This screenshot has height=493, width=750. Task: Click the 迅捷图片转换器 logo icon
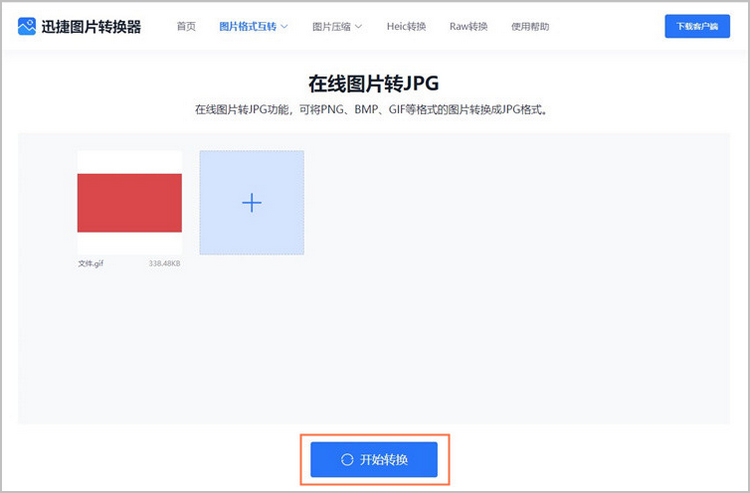[27, 26]
